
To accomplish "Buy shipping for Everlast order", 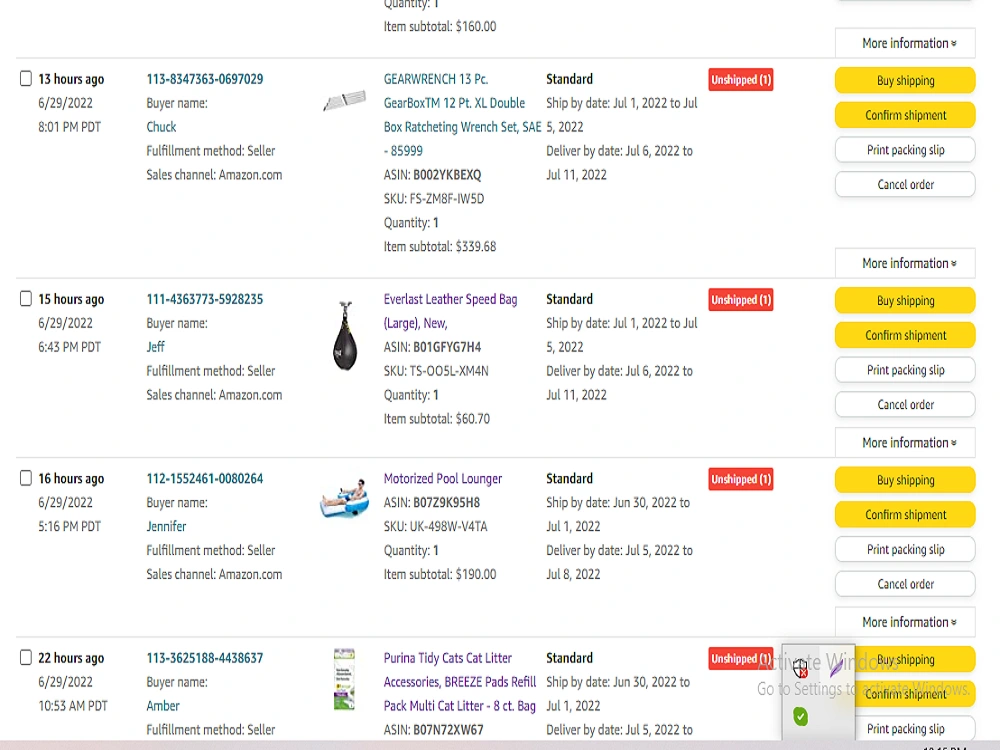I will pyautogui.click(x=905, y=300).
